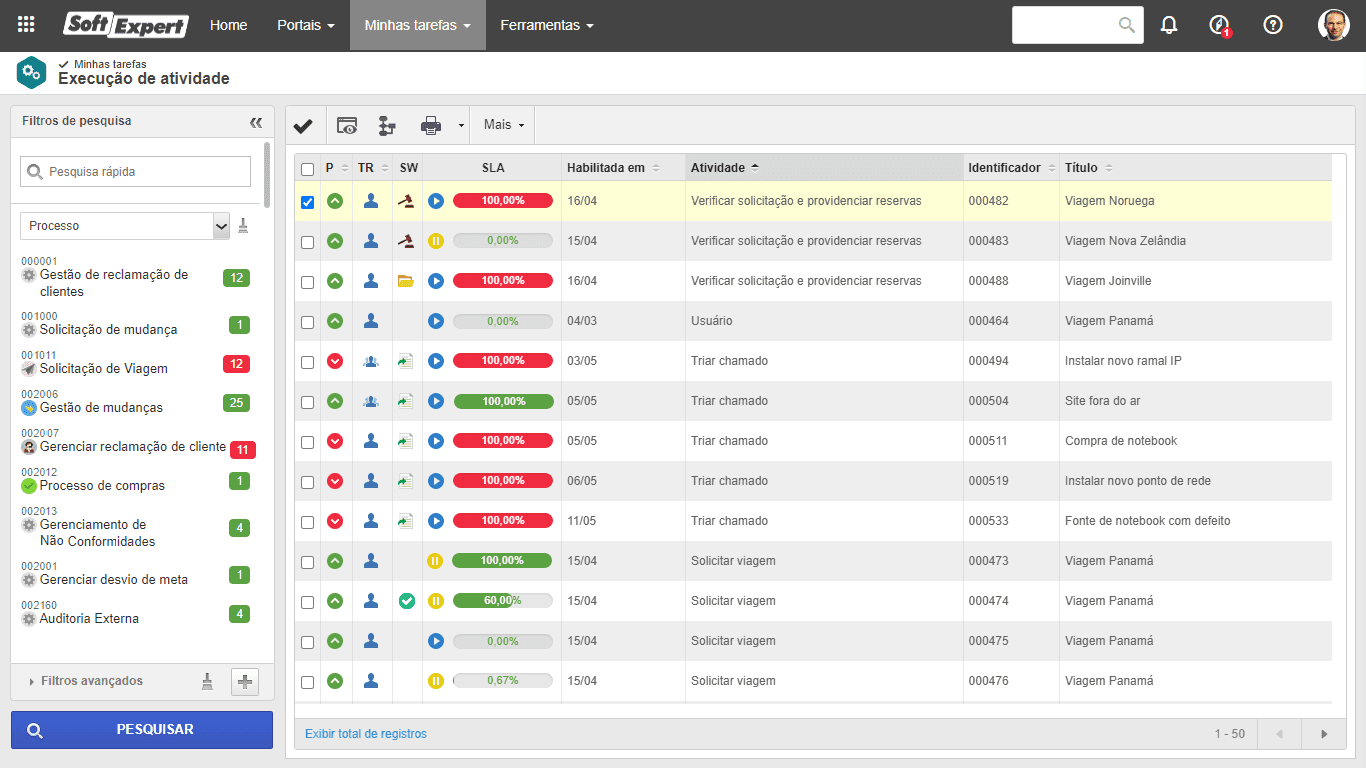Uncheck the Viagem Noruega row checkbox
Screen dimensions: 1366x768
coord(307,202)
